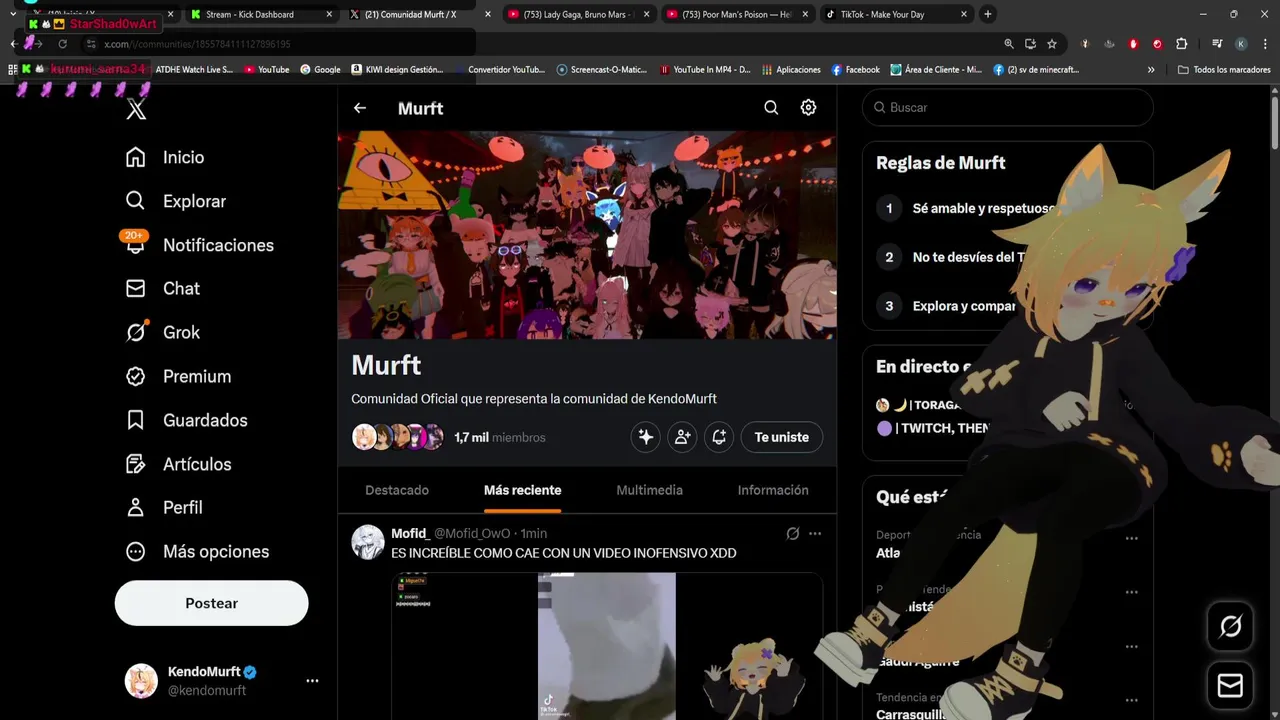The width and height of the screenshot is (1280, 720).
Task: Invite members with the add-person icon
Action: click(682, 437)
